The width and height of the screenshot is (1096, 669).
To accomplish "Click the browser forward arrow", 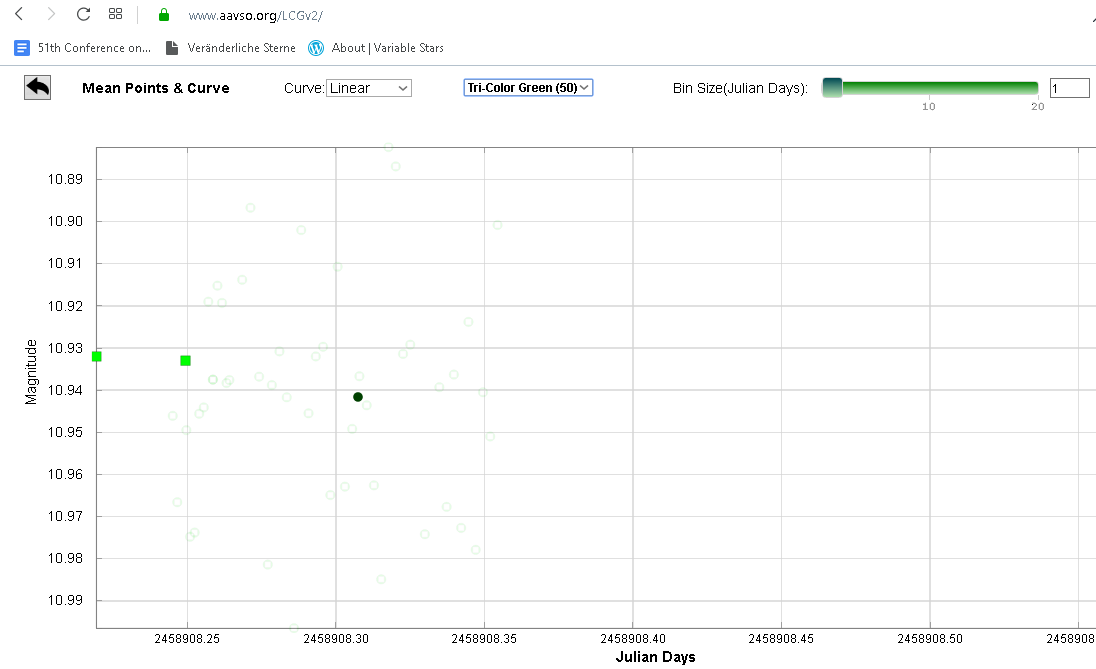I will (x=51, y=15).
